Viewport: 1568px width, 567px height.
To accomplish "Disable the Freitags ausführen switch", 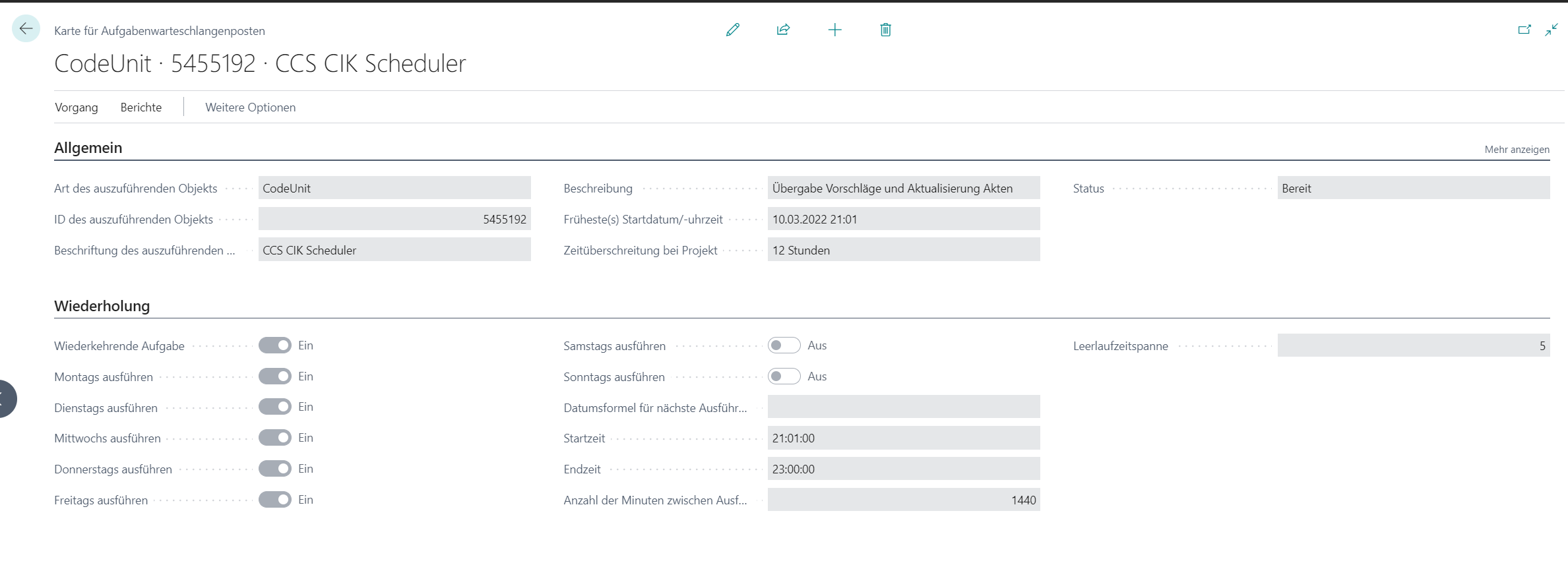I will point(275,500).
